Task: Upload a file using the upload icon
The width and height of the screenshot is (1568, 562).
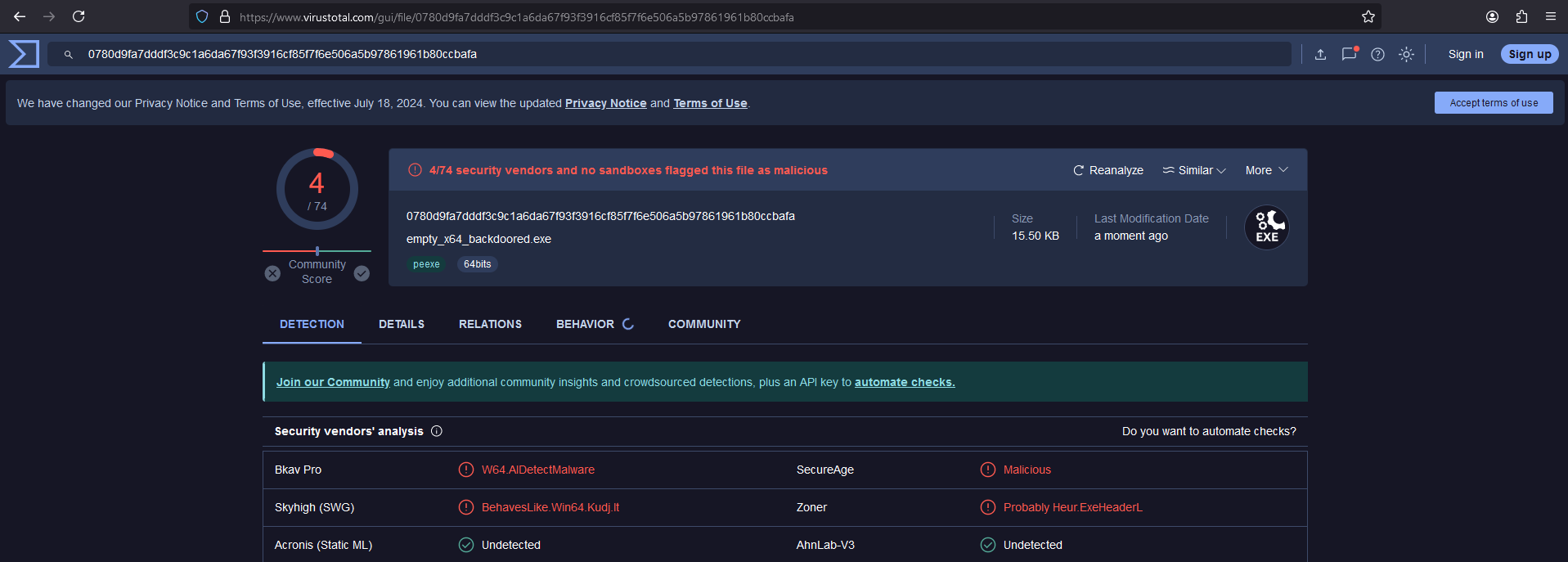Action: pyautogui.click(x=1320, y=54)
